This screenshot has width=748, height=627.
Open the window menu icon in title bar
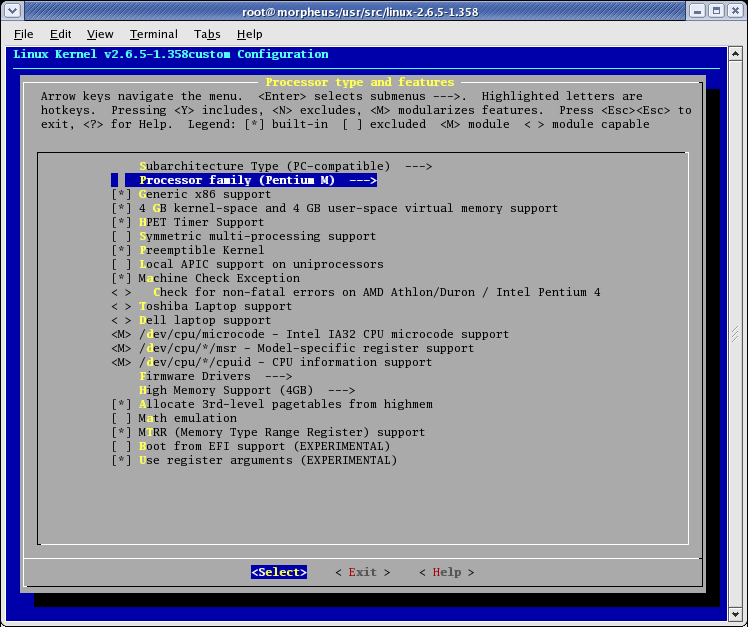click(12, 11)
